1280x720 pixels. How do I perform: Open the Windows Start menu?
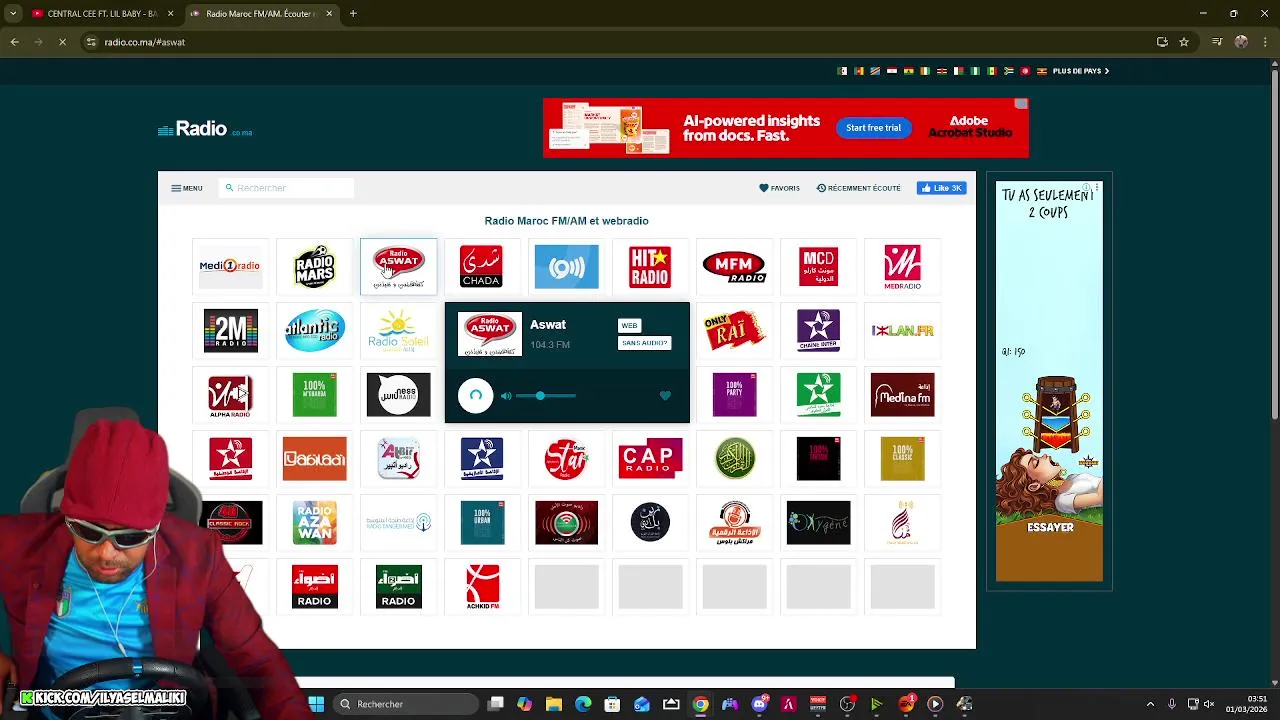pyautogui.click(x=316, y=704)
